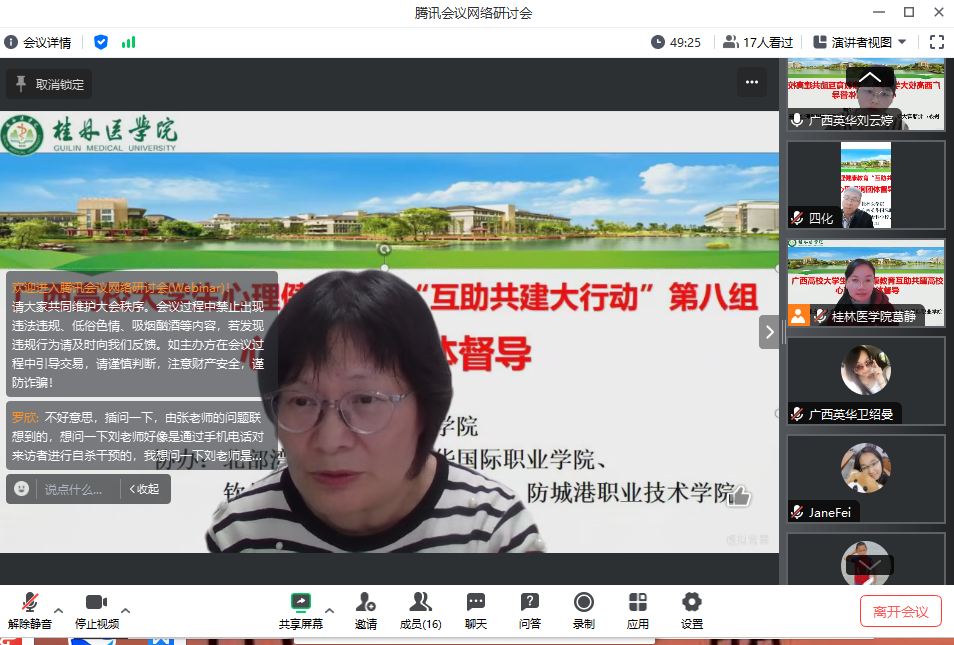Click the thumbs-up reaction icon on video
Screen dimensions: 954x645
739,495
